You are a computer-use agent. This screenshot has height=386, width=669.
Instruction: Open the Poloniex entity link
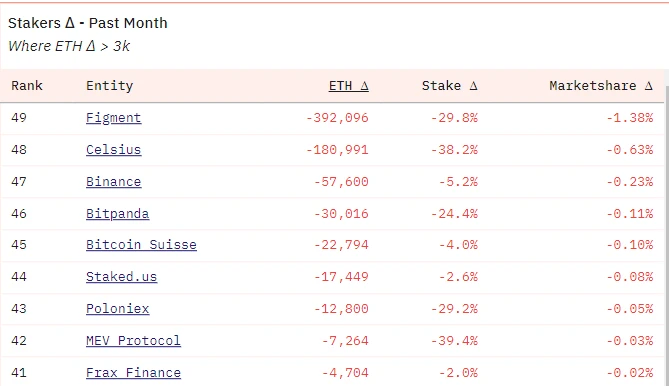click(117, 309)
